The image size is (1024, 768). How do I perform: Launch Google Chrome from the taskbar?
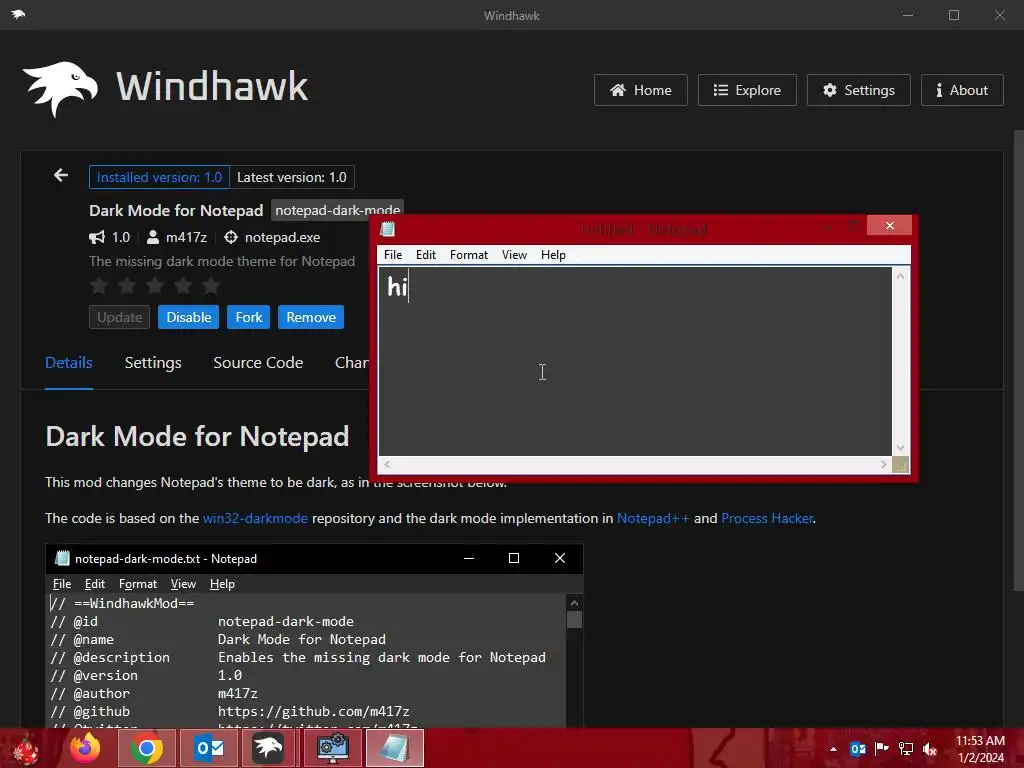pos(147,748)
